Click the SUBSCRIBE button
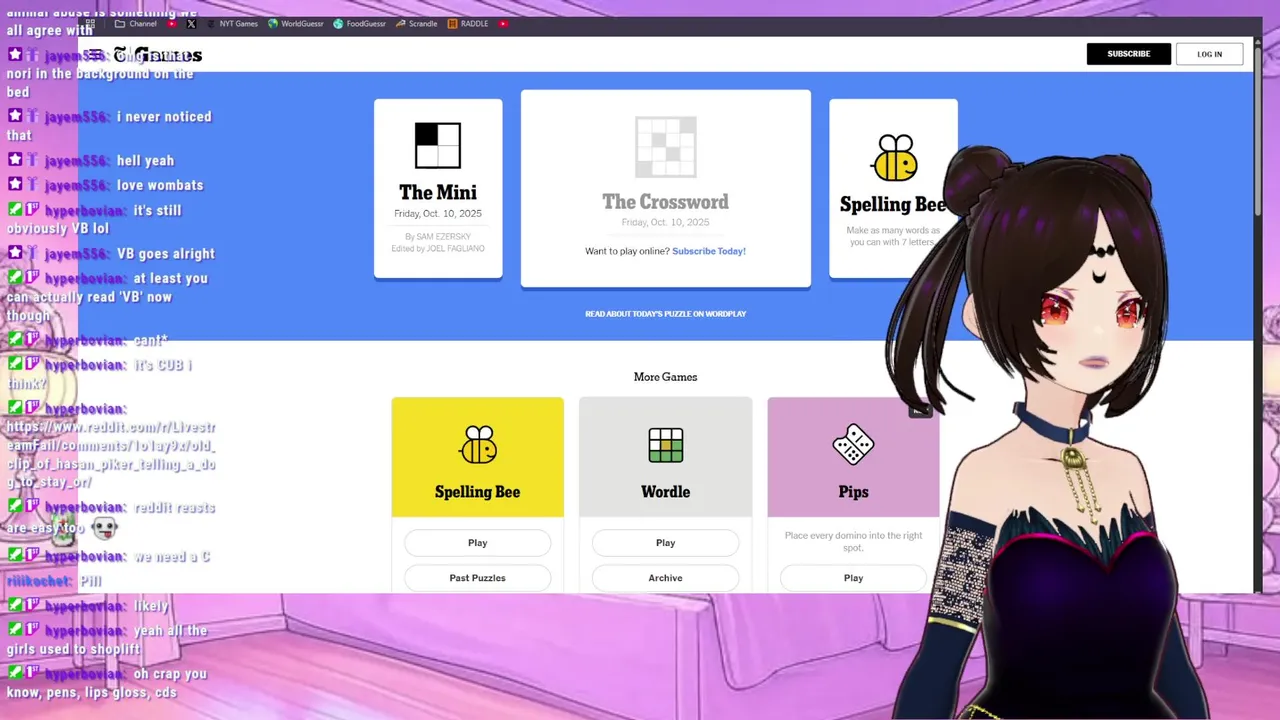The width and height of the screenshot is (1280, 720). pyautogui.click(x=1128, y=54)
